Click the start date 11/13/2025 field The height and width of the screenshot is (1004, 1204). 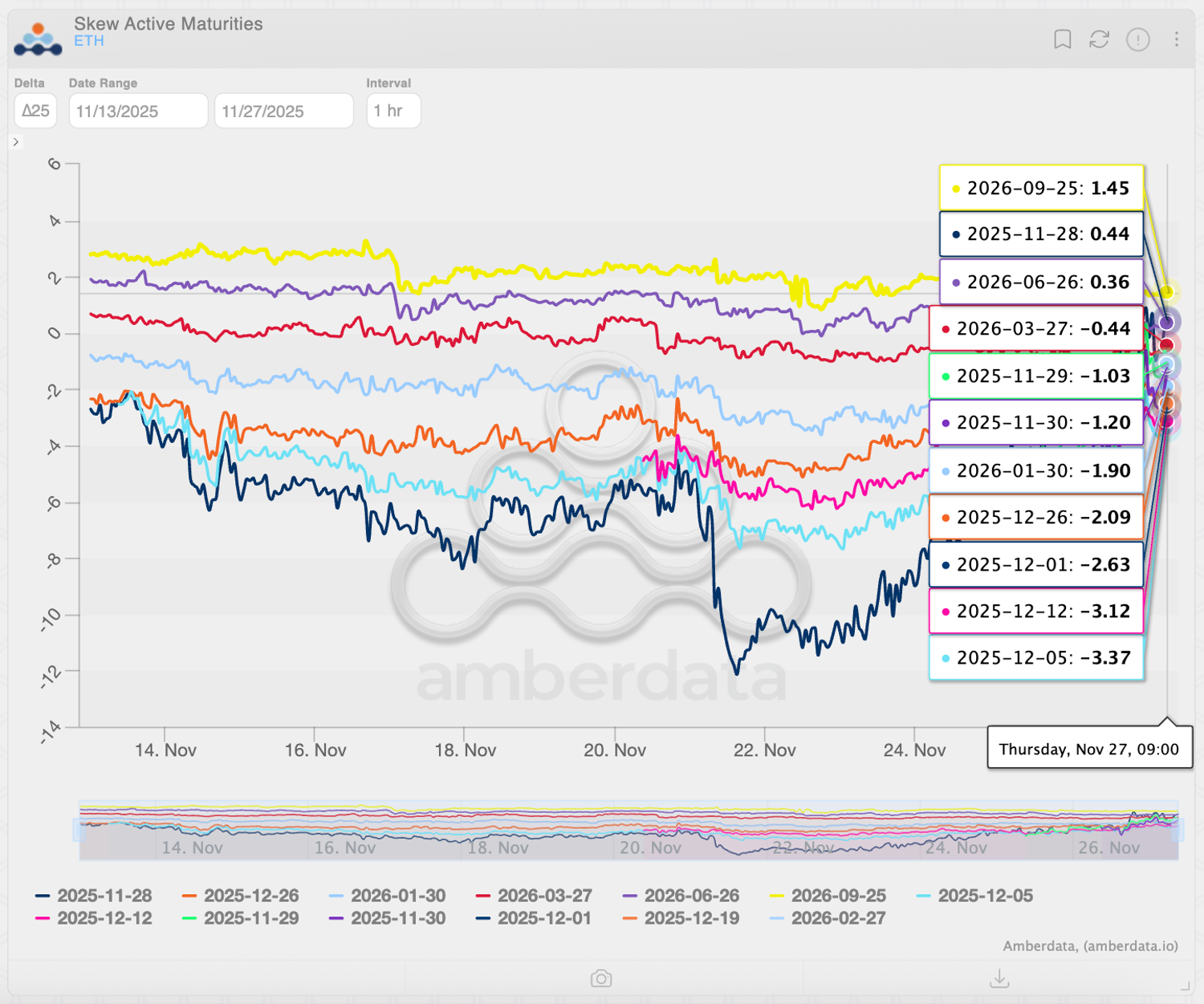click(138, 111)
